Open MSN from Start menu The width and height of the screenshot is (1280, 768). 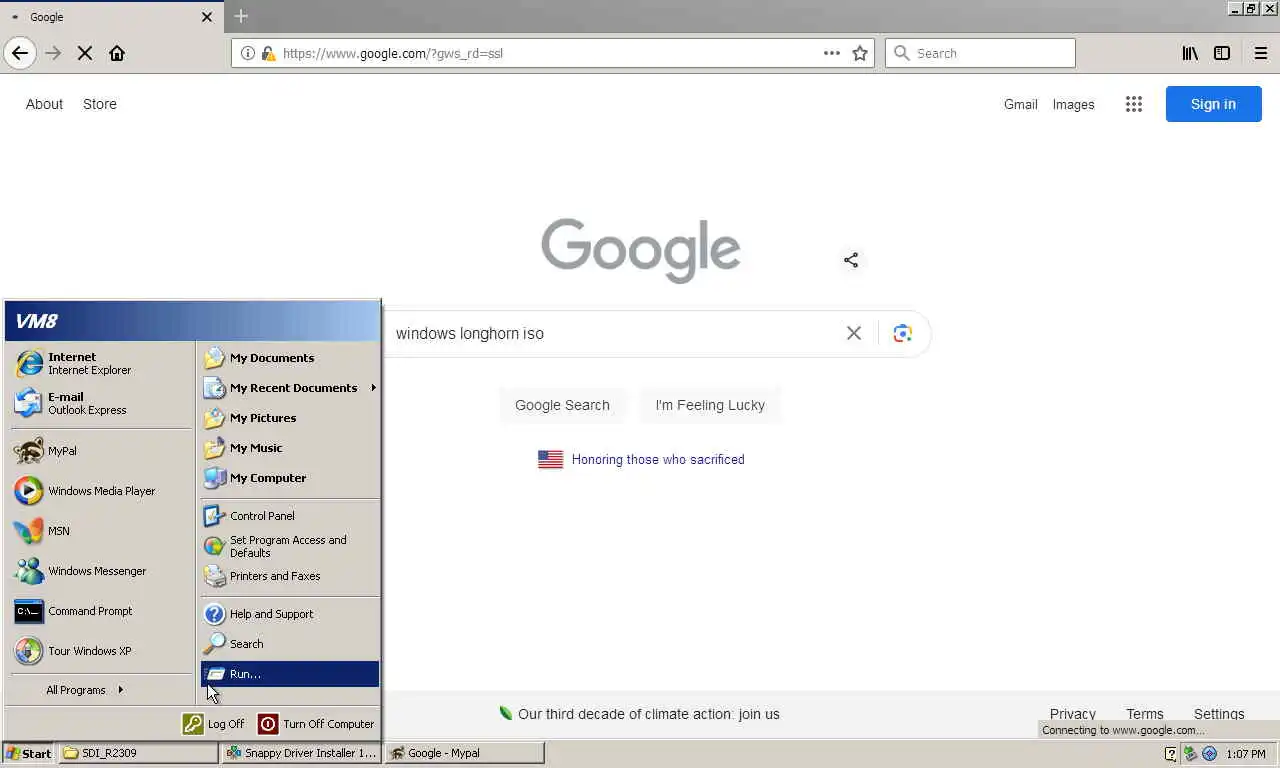click(x=100, y=531)
